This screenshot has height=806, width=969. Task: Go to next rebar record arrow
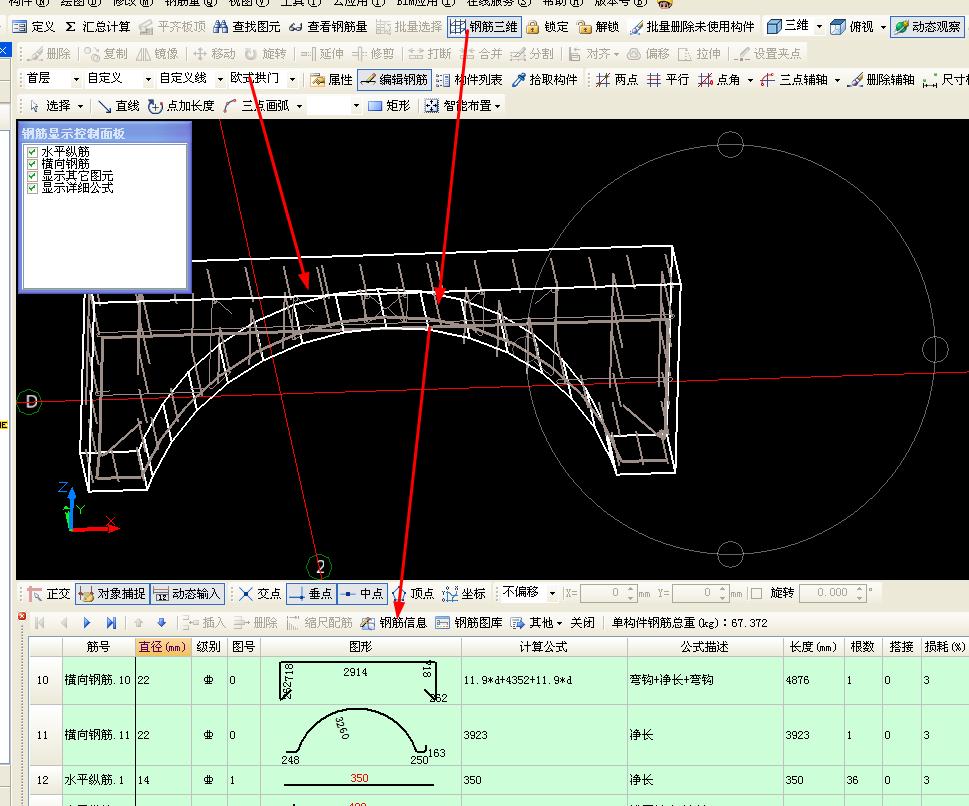(87, 622)
